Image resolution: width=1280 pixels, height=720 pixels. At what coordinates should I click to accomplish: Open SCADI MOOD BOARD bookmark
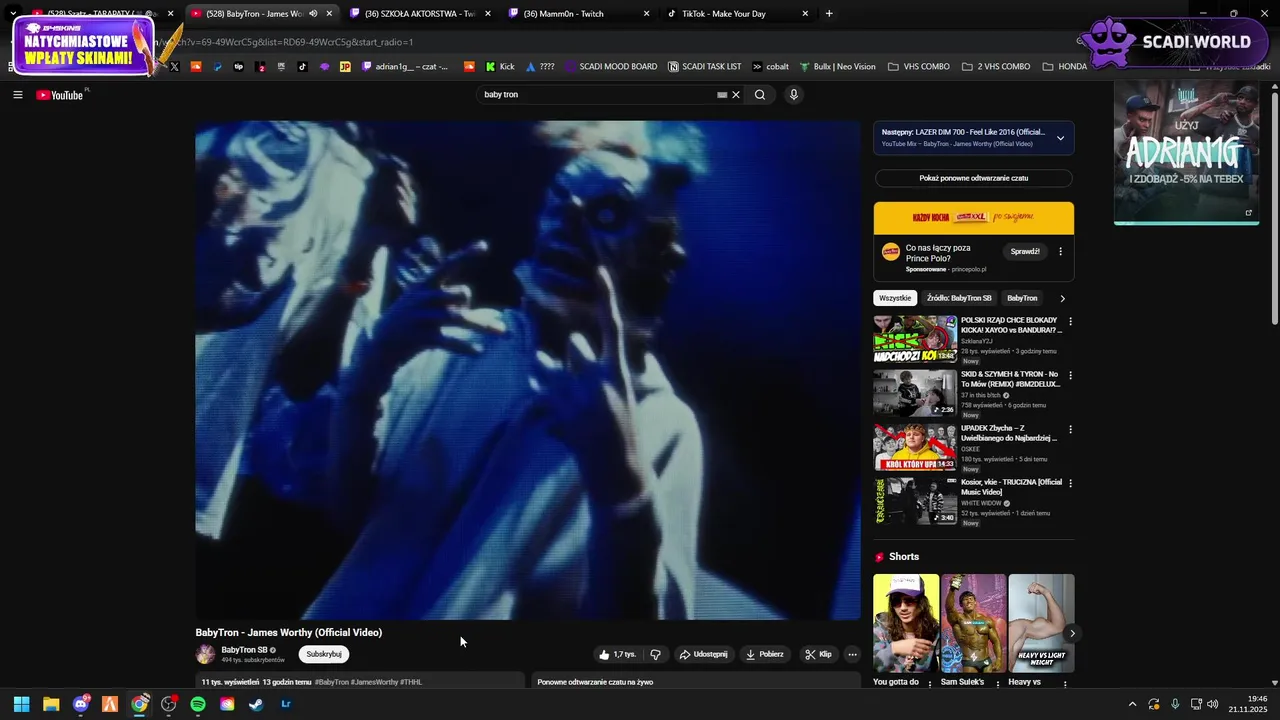click(x=610, y=67)
